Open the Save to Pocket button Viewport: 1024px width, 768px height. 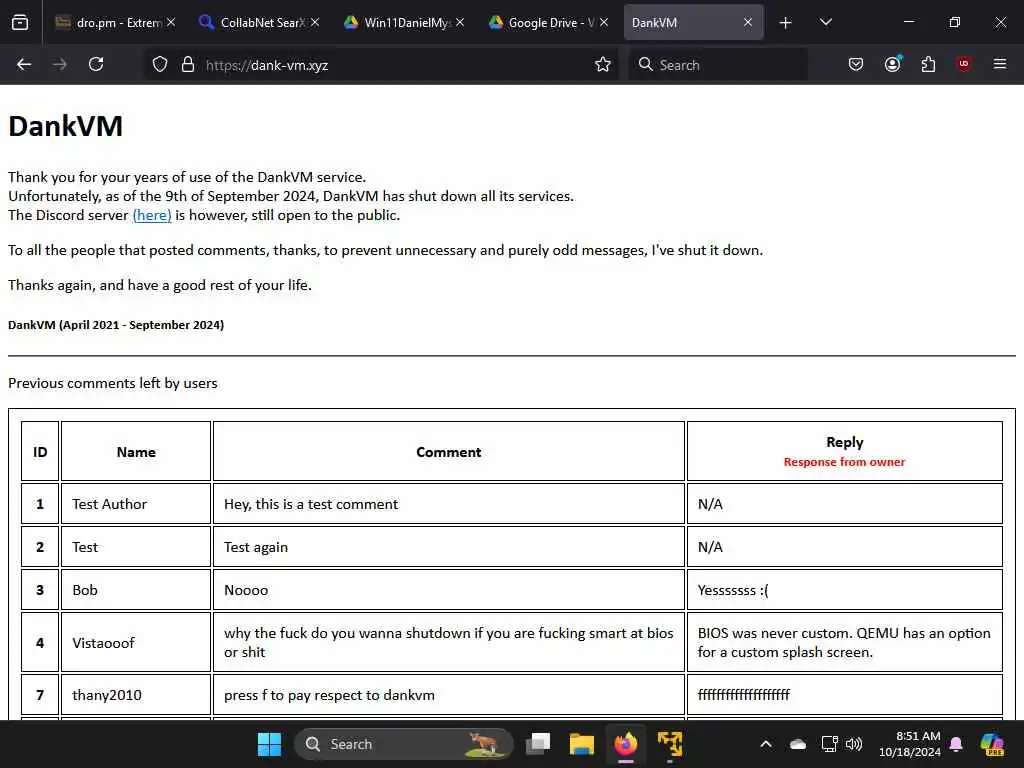click(856, 64)
